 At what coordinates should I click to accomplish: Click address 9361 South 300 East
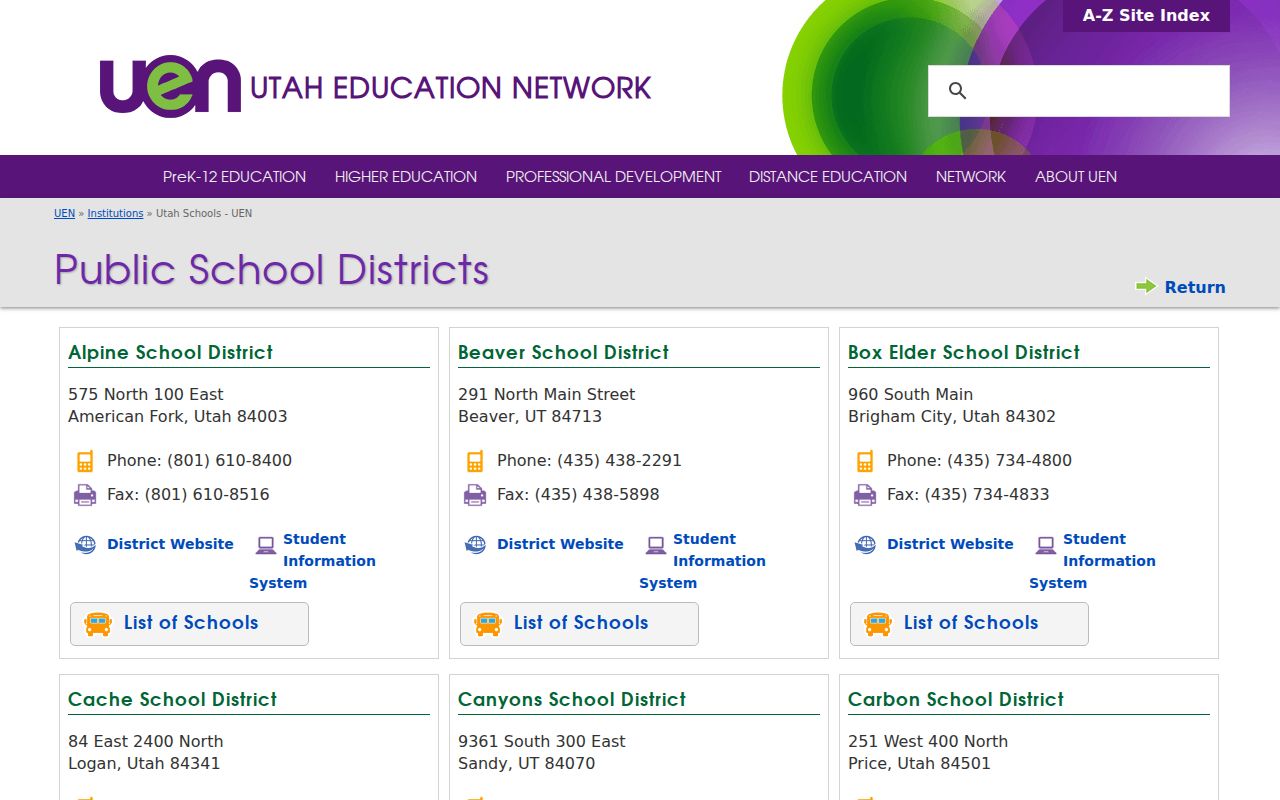(x=541, y=741)
